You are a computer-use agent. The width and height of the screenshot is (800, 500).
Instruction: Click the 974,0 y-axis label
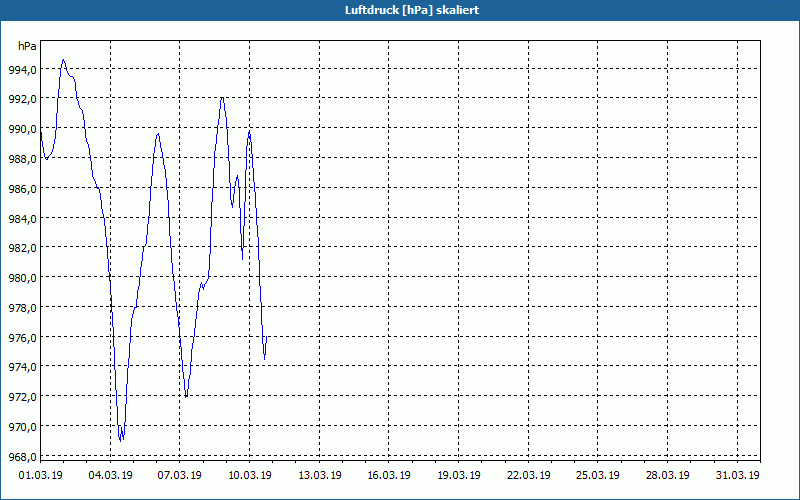22,367
